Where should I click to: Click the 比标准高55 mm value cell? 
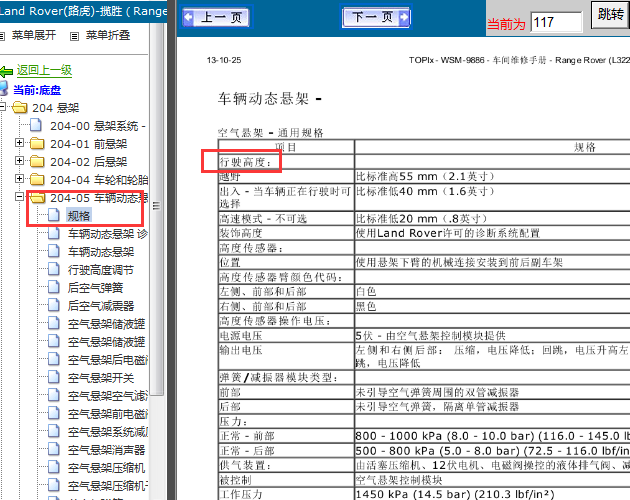(492, 176)
